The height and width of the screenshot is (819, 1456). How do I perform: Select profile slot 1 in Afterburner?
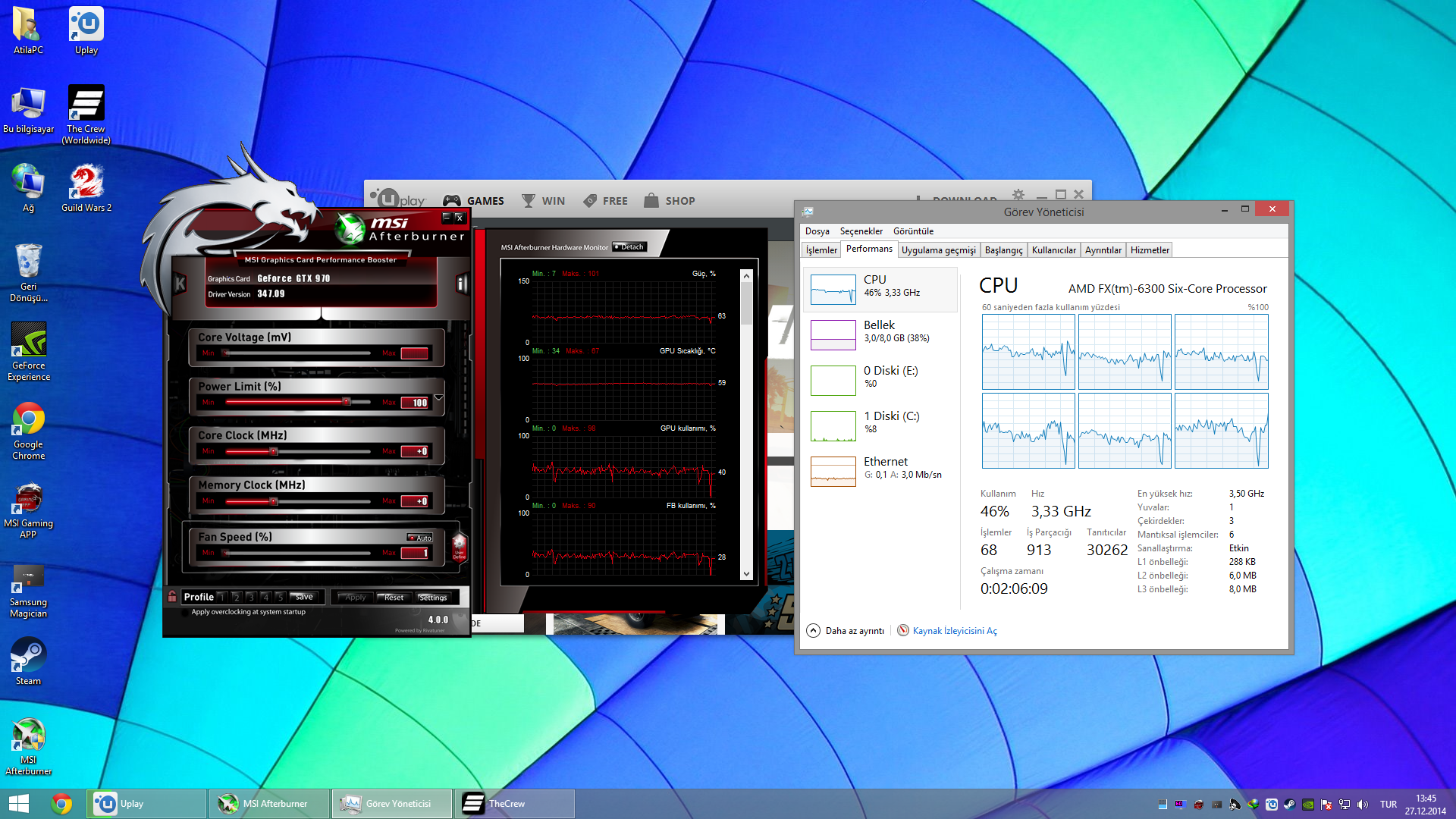click(x=221, y=598)
